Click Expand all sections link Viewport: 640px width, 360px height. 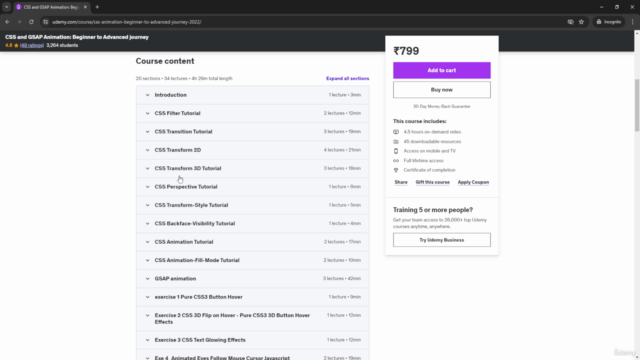[x=347, y=78]
